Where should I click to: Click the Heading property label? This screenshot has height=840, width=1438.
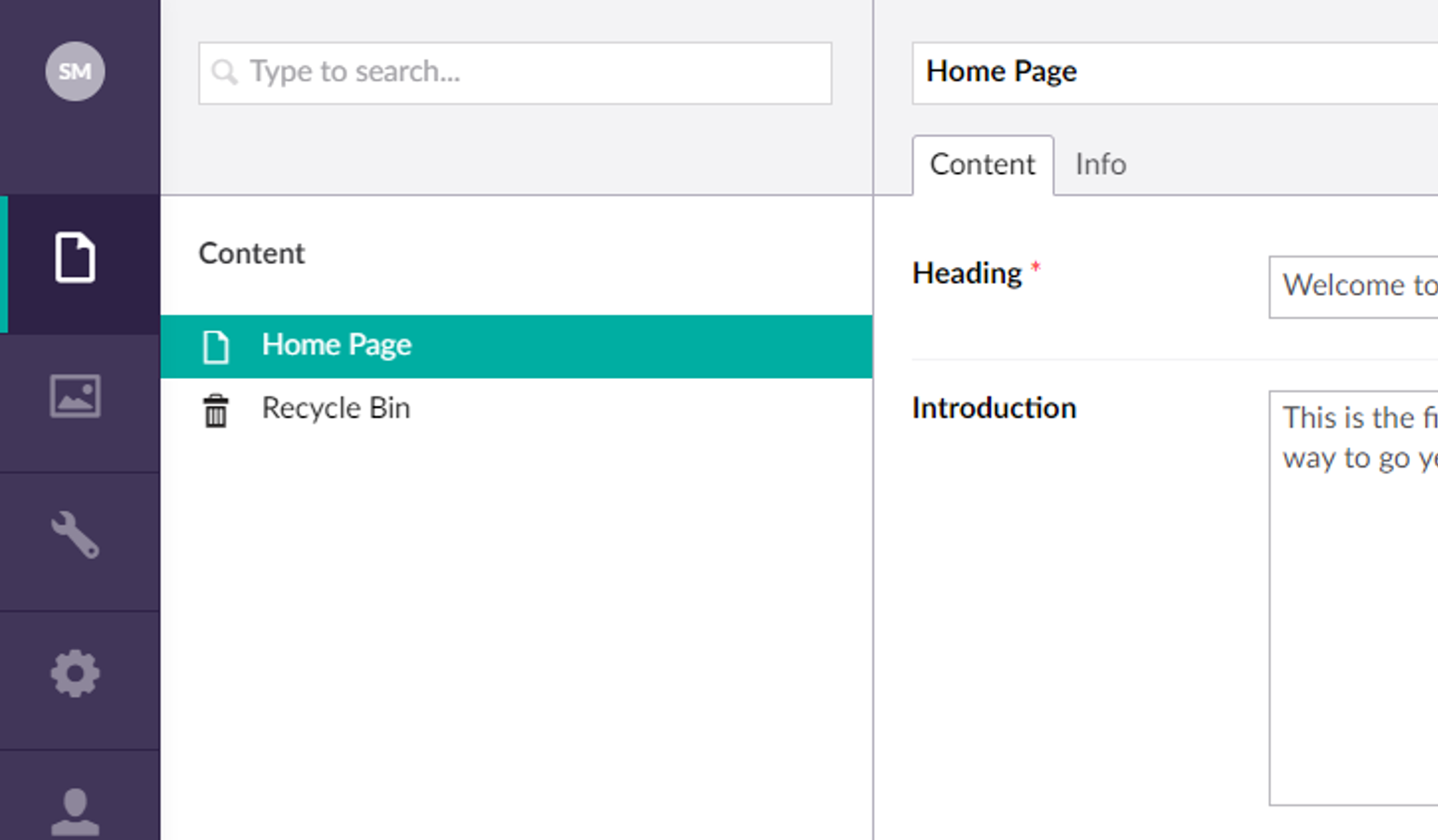tap(966, 273)
